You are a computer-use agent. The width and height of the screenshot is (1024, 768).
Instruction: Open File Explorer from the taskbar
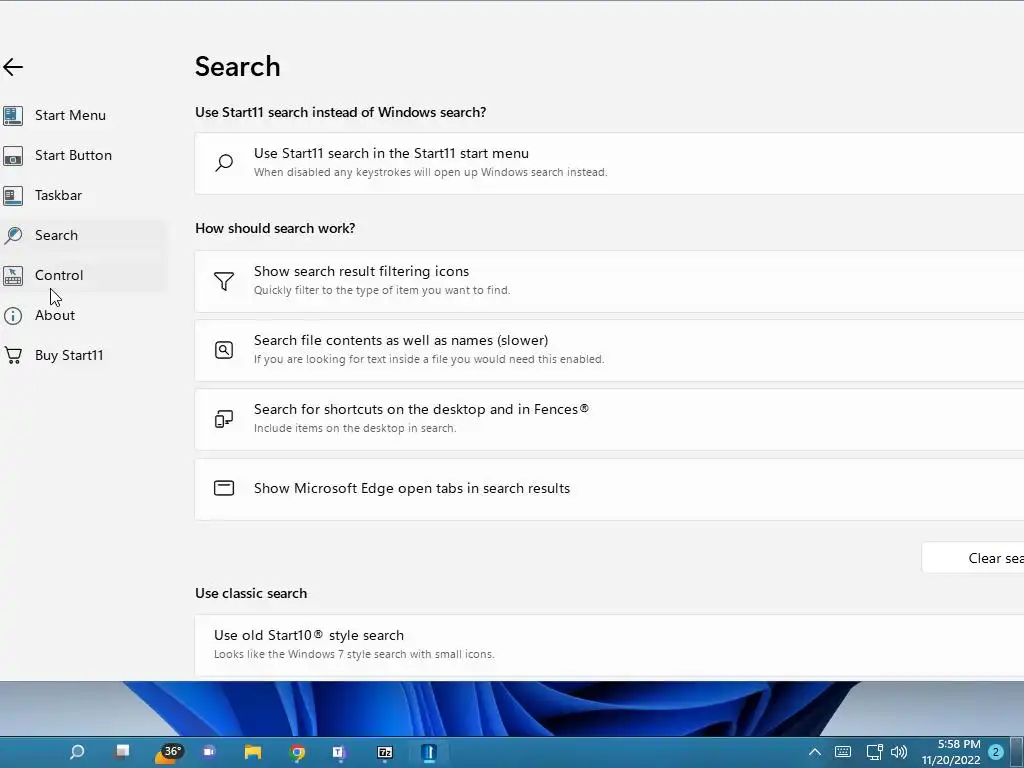coord(253,752)
